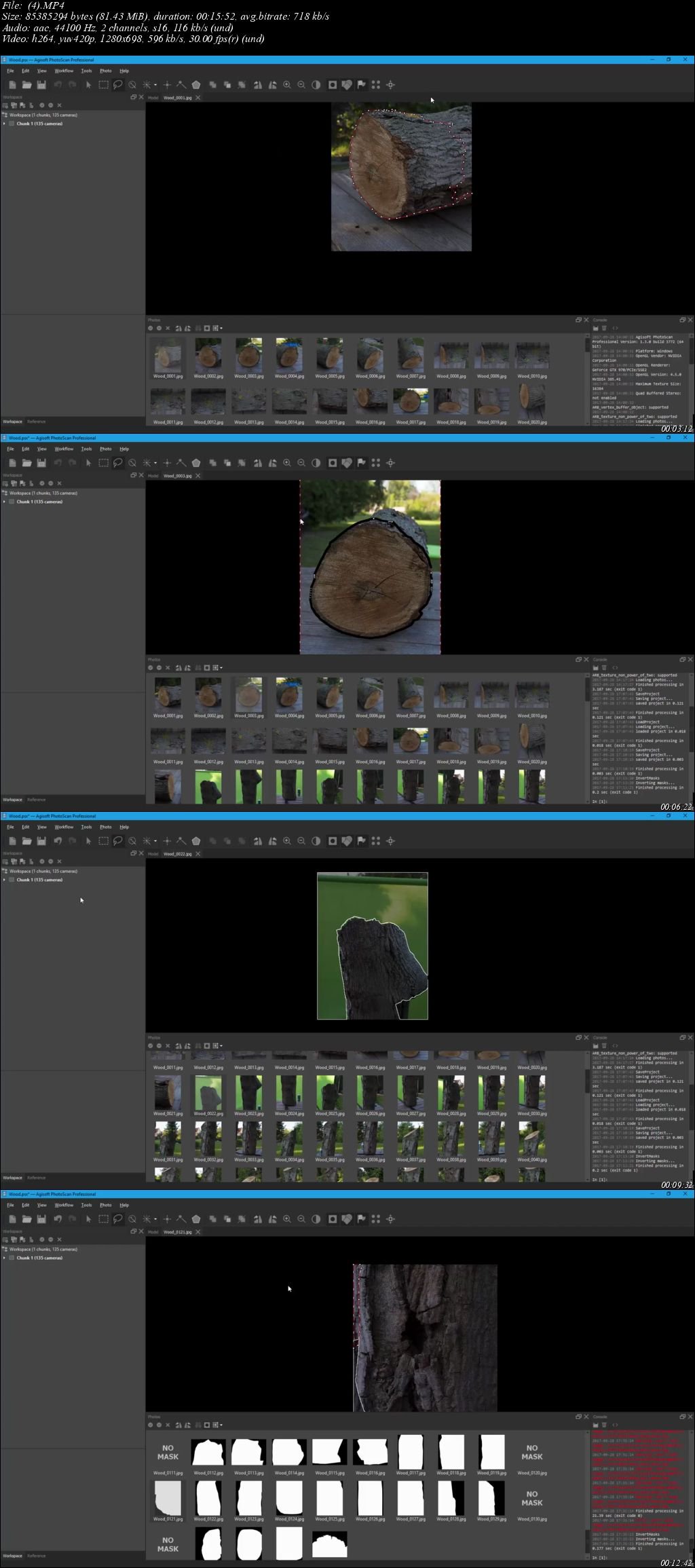This screenshot has width=695, height=1568.
Task: Select Navigation arrow tool in Wood_0001.jpg window
Action: click(x=88, y=85)
